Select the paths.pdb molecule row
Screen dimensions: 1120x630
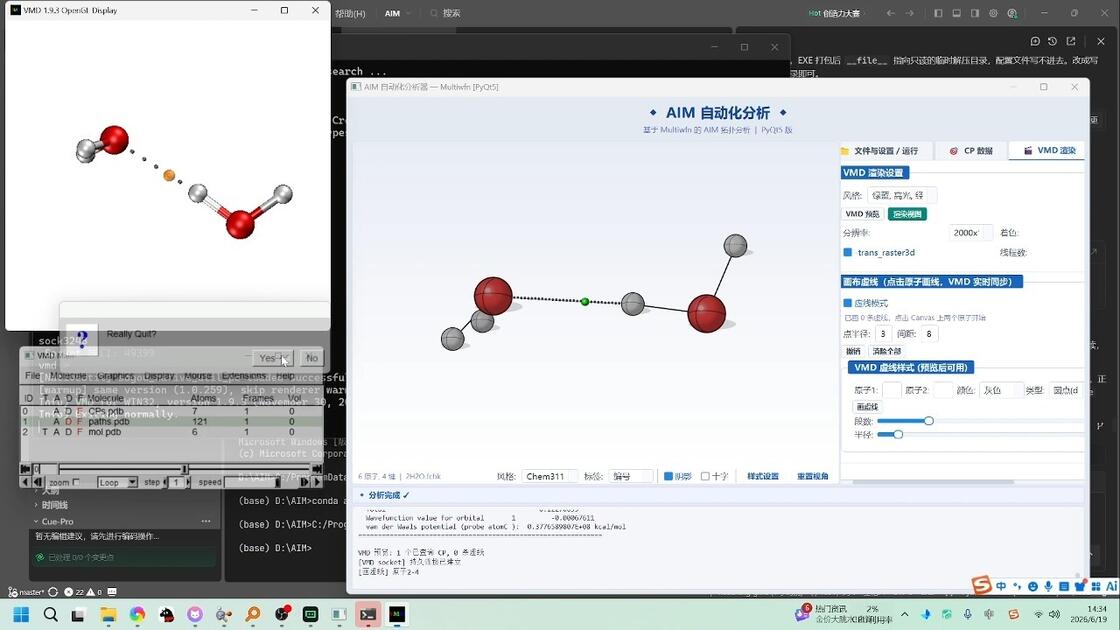(x=171, y=421)
